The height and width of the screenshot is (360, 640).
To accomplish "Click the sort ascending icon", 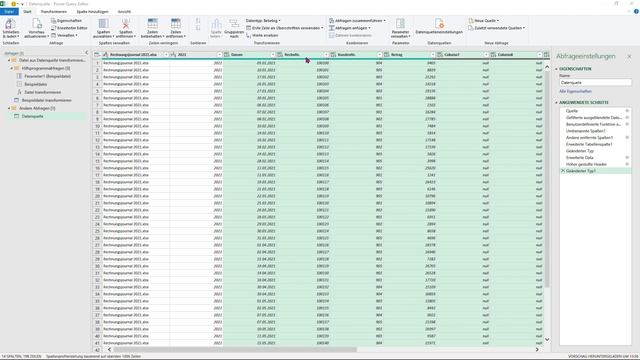I will click(x=198, y=20).
